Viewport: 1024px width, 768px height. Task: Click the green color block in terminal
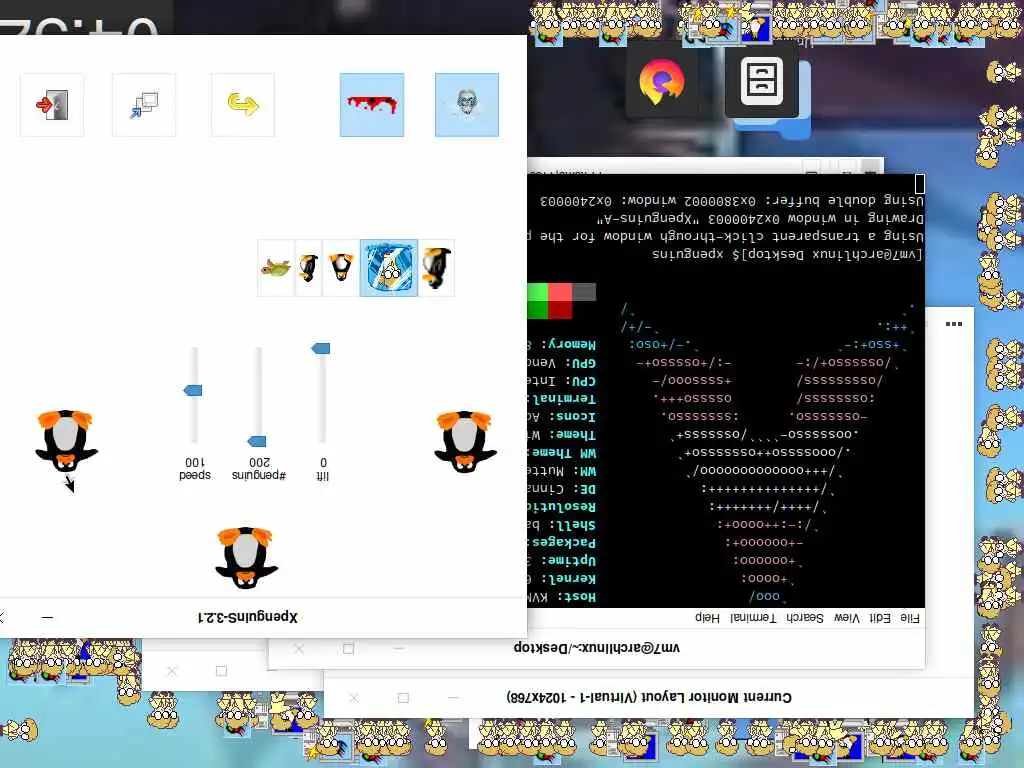pyautogui.click(x=537, y=300)
